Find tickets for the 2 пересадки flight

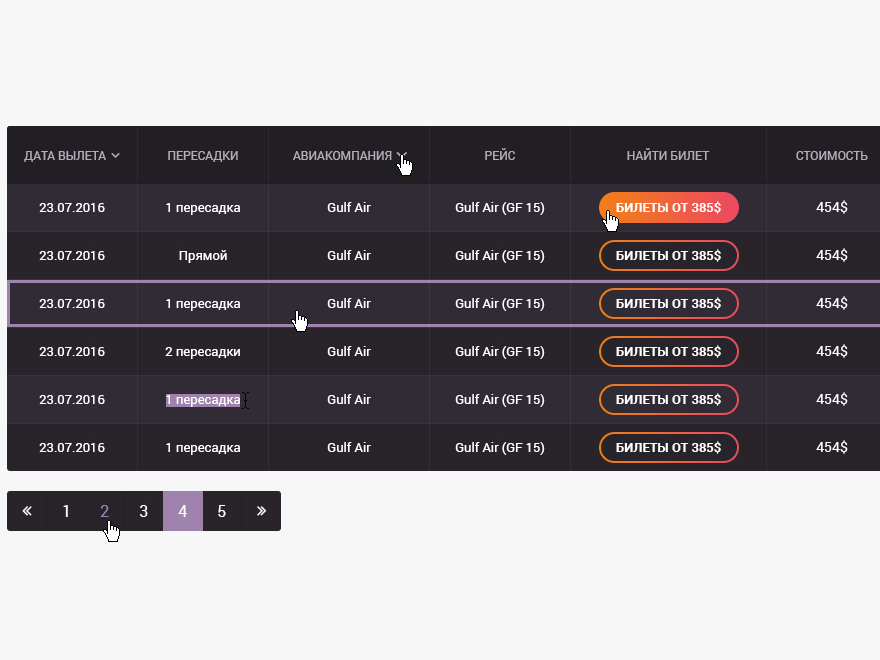click(x=668, y=352)
